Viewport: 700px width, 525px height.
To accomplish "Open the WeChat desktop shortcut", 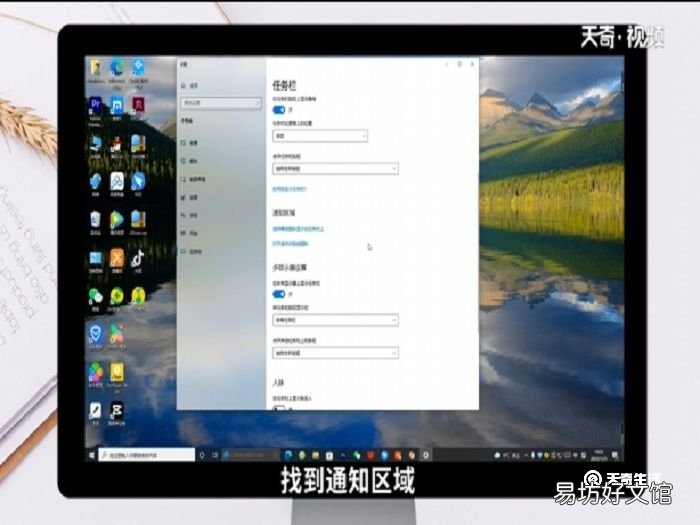I will 95,298.
